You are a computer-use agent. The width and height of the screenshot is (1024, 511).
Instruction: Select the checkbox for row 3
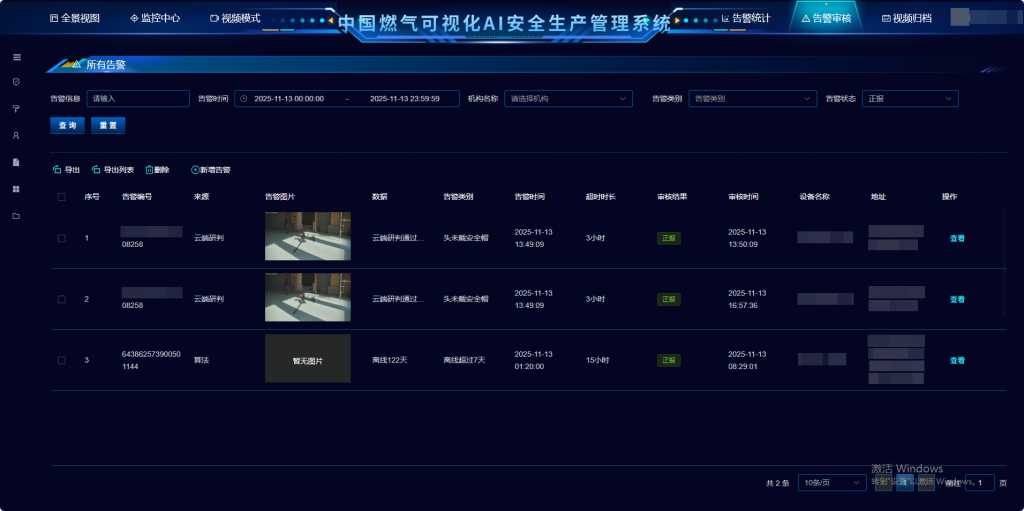[x=61, y=360]
